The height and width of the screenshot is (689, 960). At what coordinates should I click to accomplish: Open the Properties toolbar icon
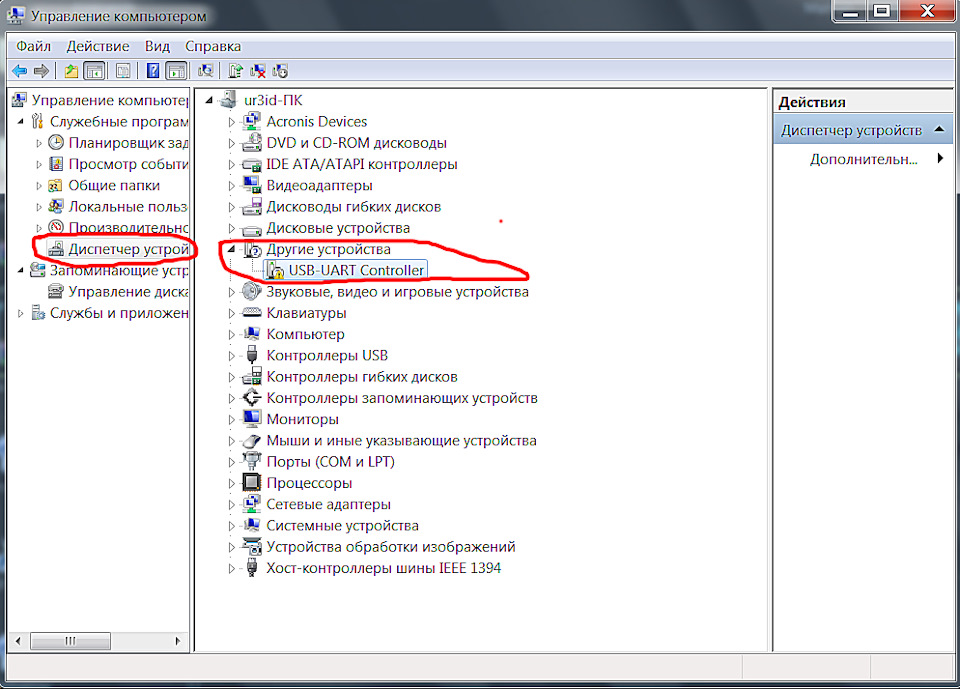coord(123,71)
